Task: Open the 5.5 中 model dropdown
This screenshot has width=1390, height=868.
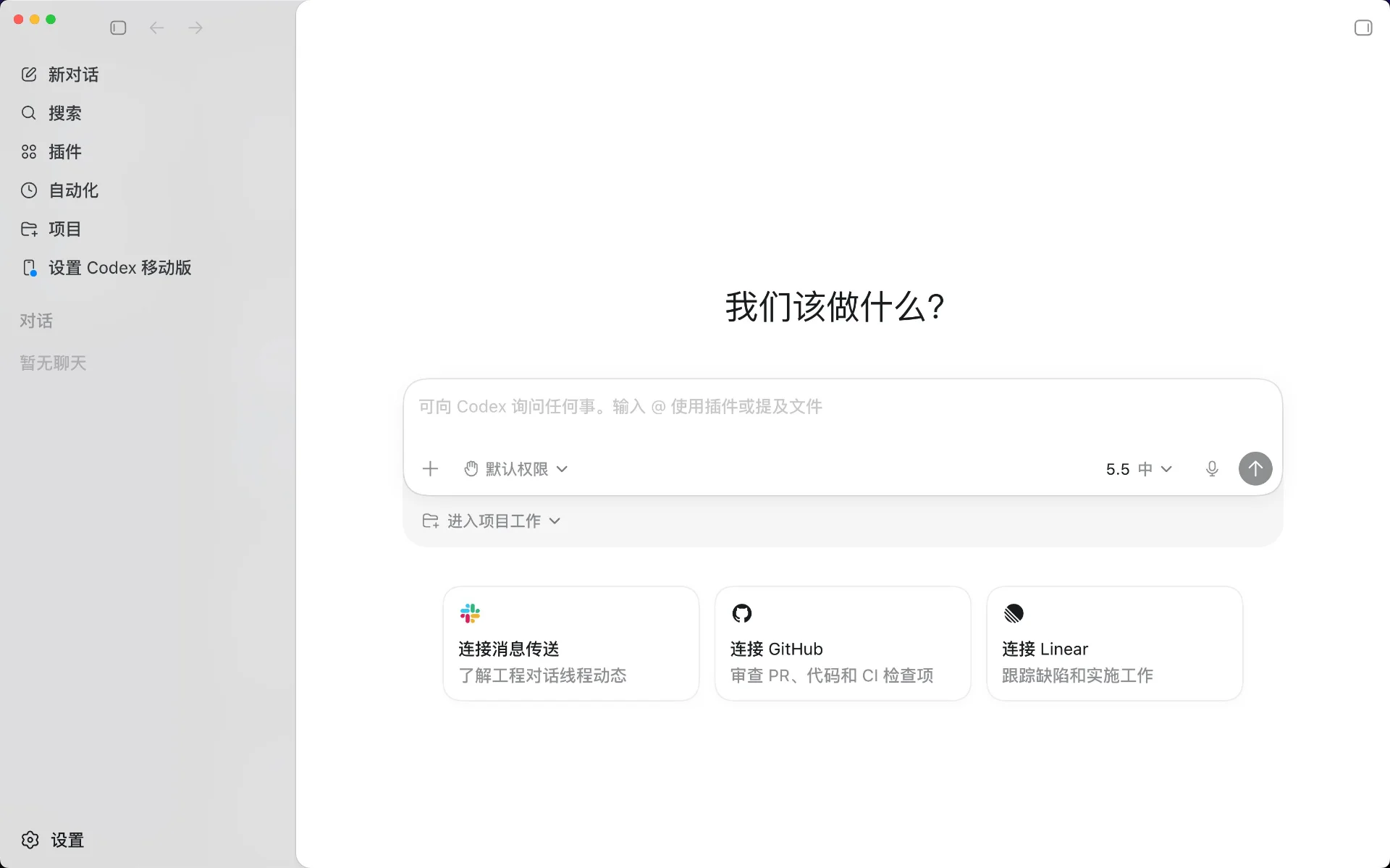Action: click(1139, 469)
